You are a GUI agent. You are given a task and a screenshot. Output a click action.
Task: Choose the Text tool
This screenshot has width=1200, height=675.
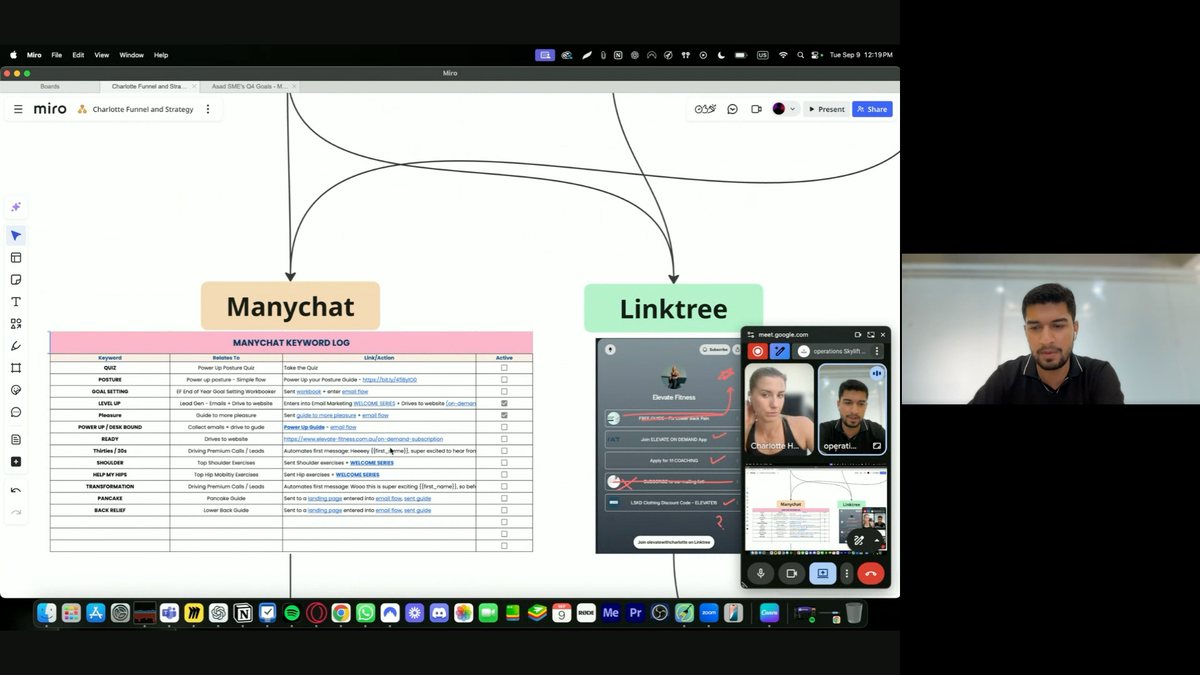coord(16,302)
